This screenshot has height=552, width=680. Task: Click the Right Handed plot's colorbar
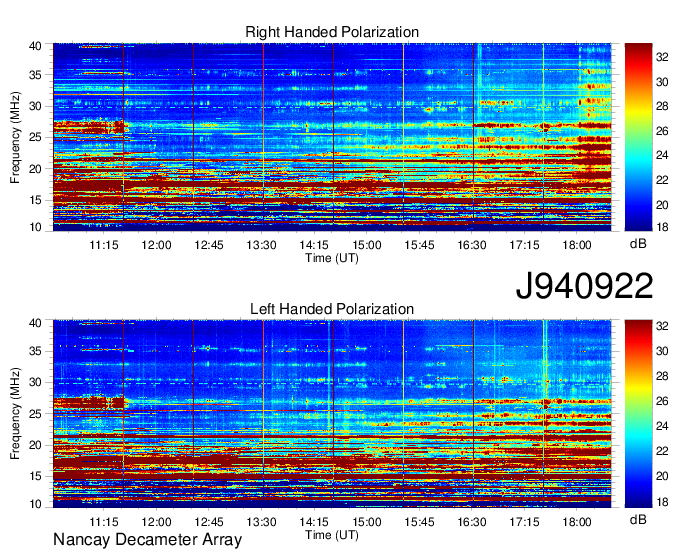click(638, 137)
